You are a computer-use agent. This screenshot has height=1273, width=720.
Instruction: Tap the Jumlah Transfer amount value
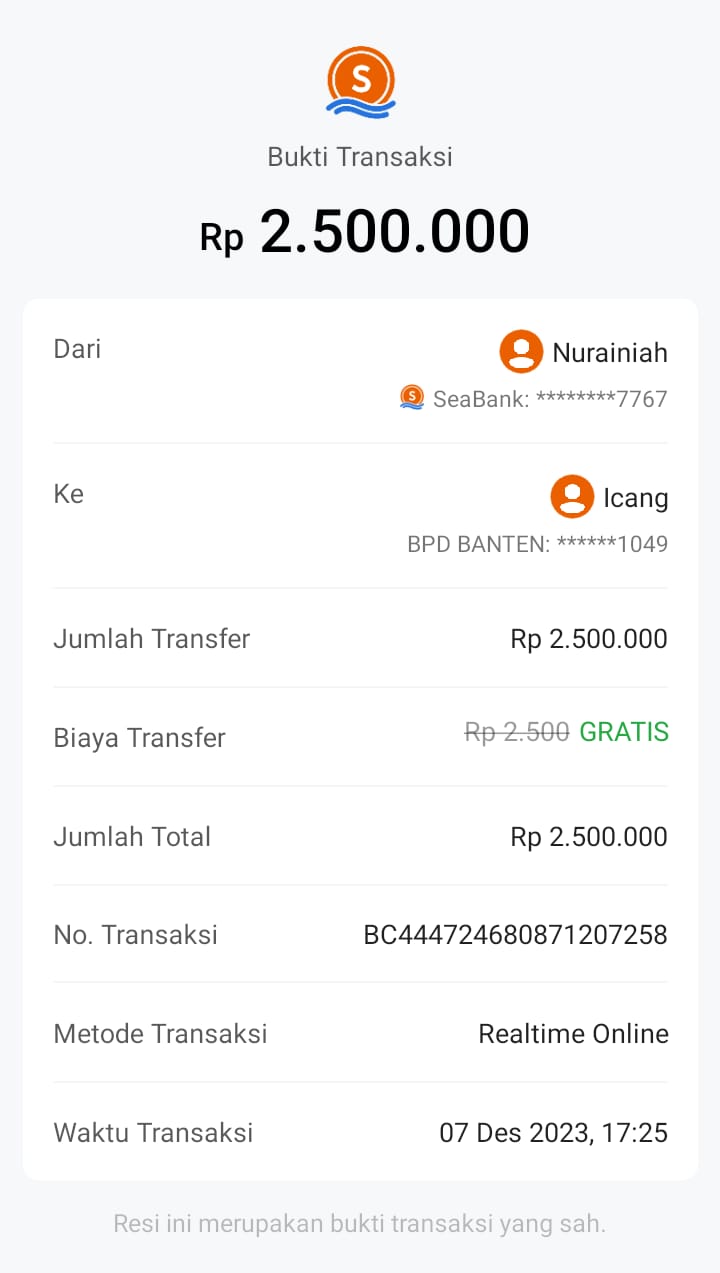(x=588, y=639)
